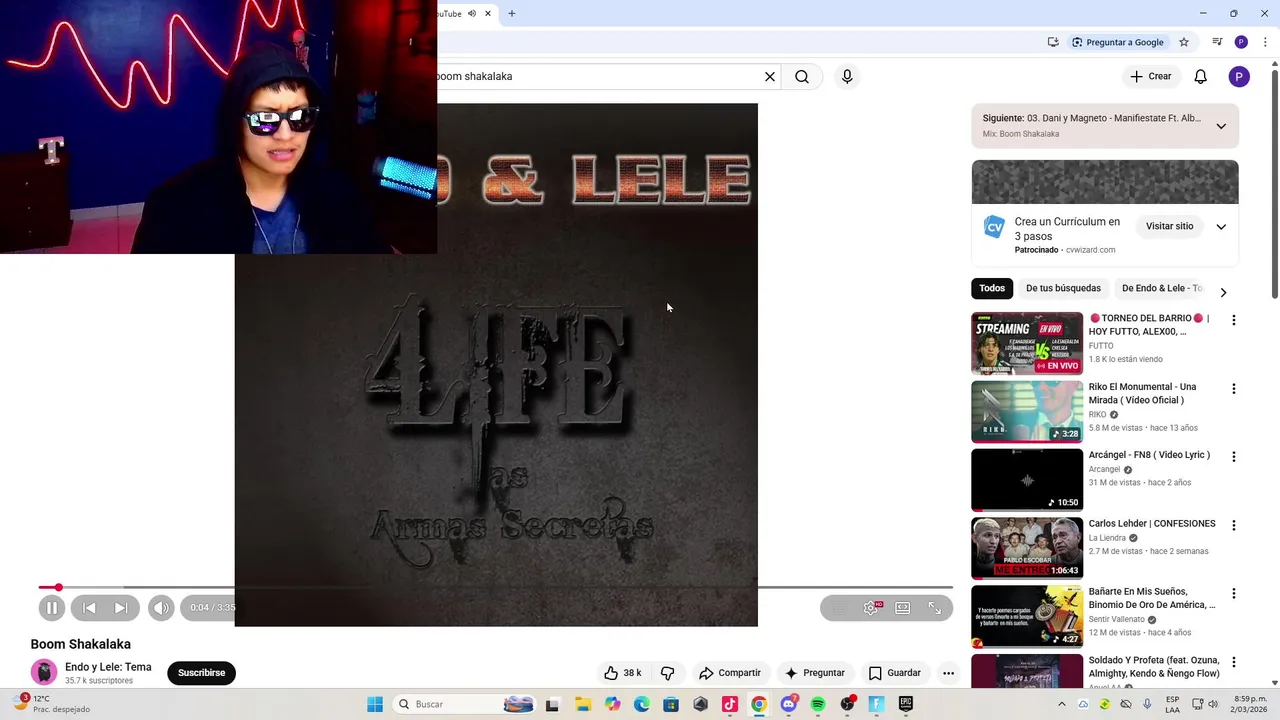Open options for Soldado Y Profeta video
1280x720 pixels.
pos(1233,662)
